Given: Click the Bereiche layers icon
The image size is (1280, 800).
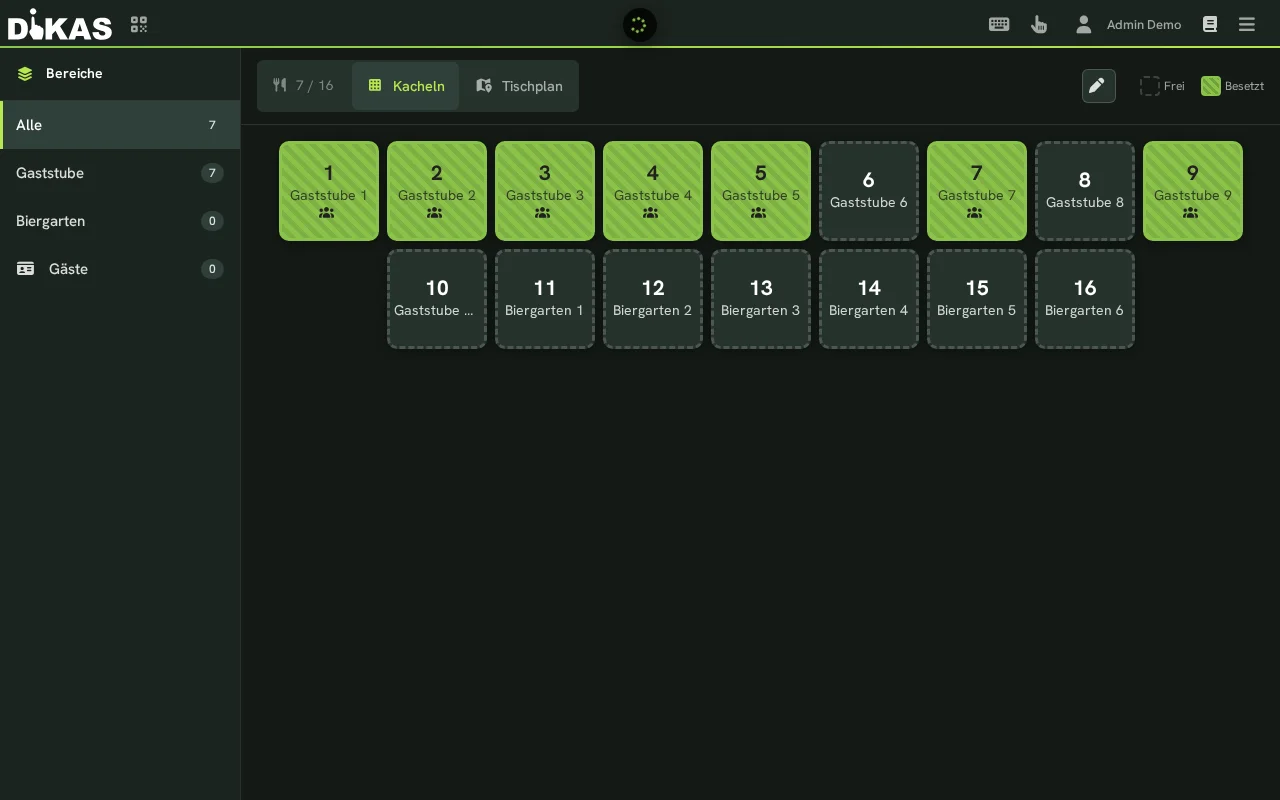Looking at the screenshot, I should pos(25,73).
